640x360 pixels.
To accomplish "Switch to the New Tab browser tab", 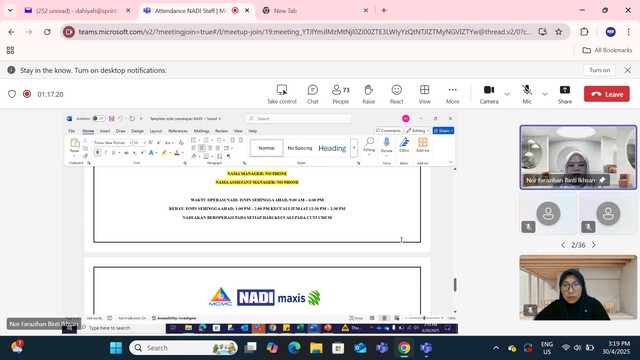I will pyautogui.click(x=314, y=11).
